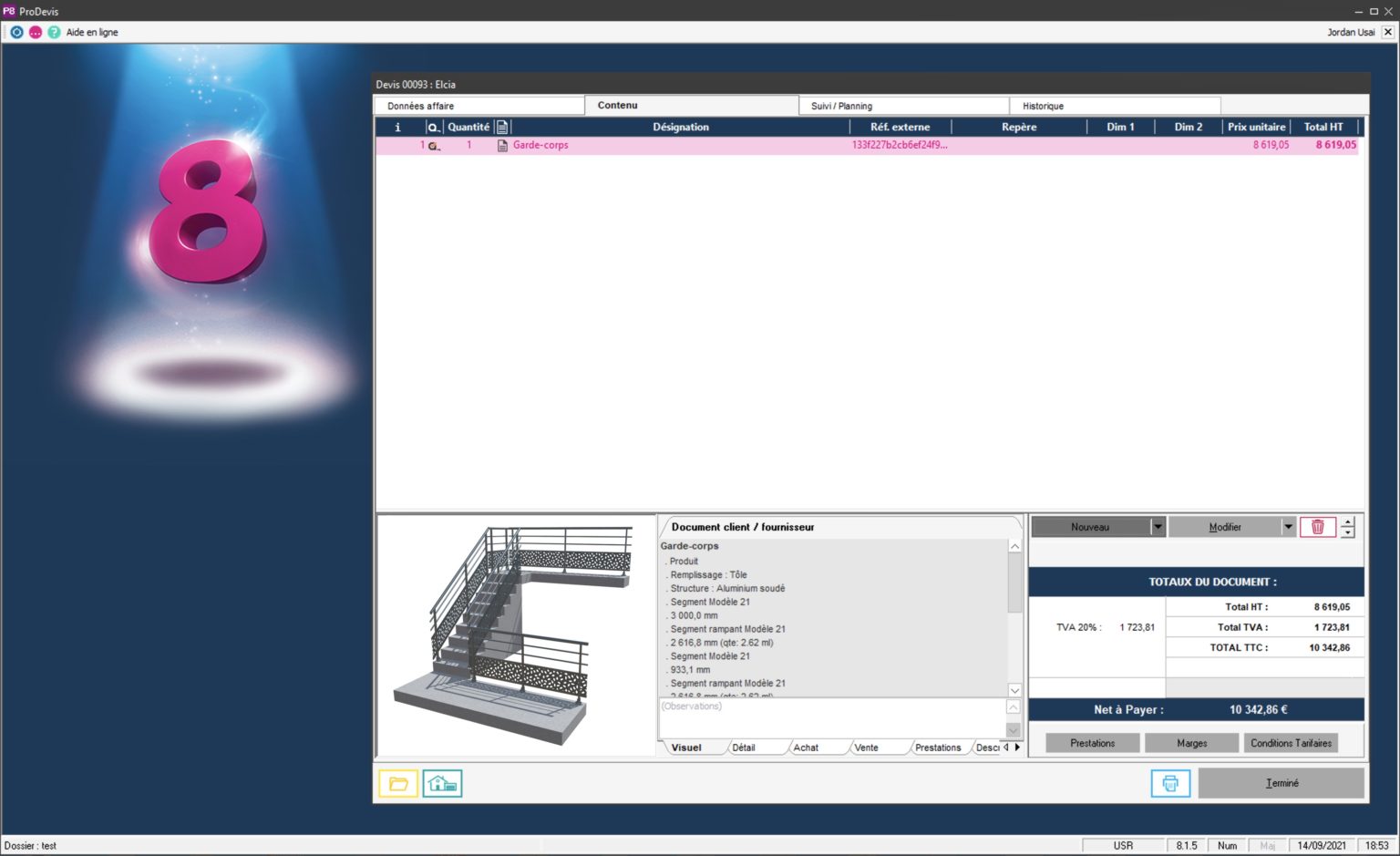Print the quote with the printer icon

[x=1170, y=783]
